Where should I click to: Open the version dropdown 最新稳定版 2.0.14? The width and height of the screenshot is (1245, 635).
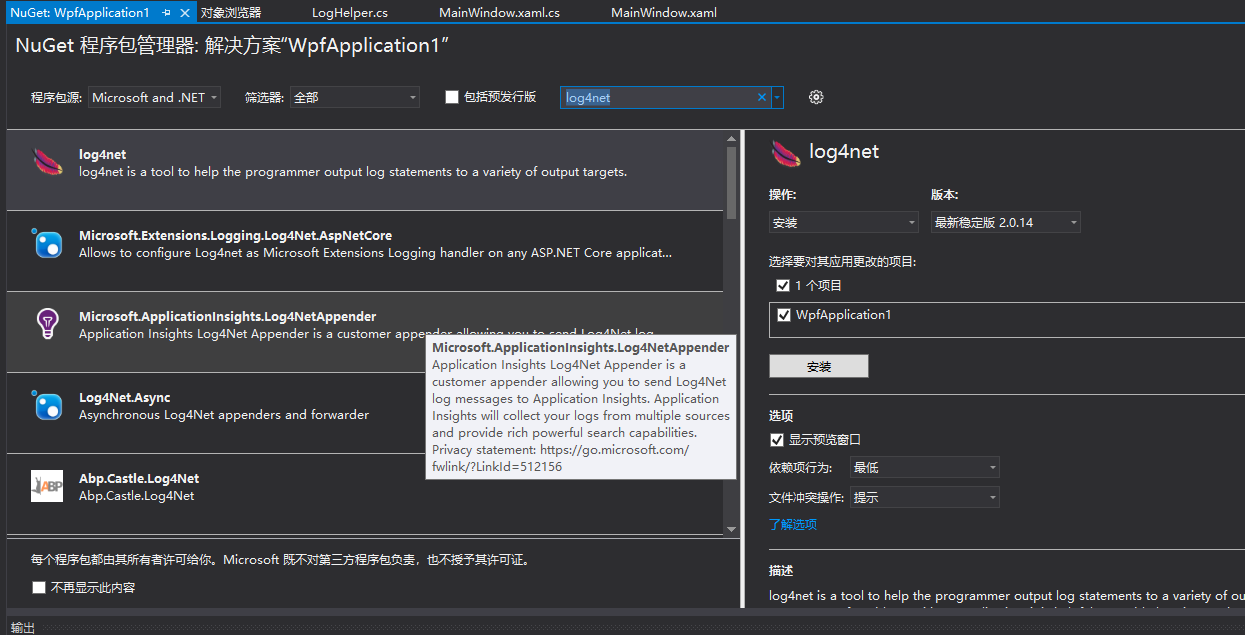click(1006, 222)
